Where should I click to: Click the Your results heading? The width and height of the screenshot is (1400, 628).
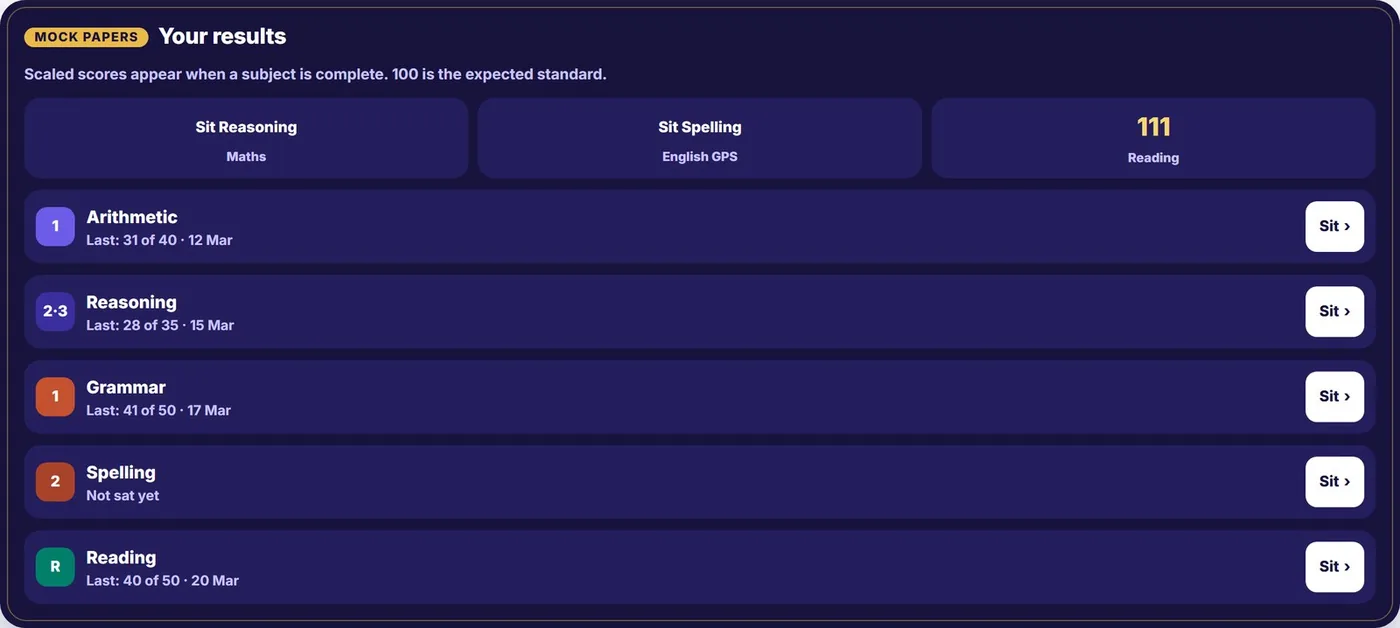pos(222,36)
